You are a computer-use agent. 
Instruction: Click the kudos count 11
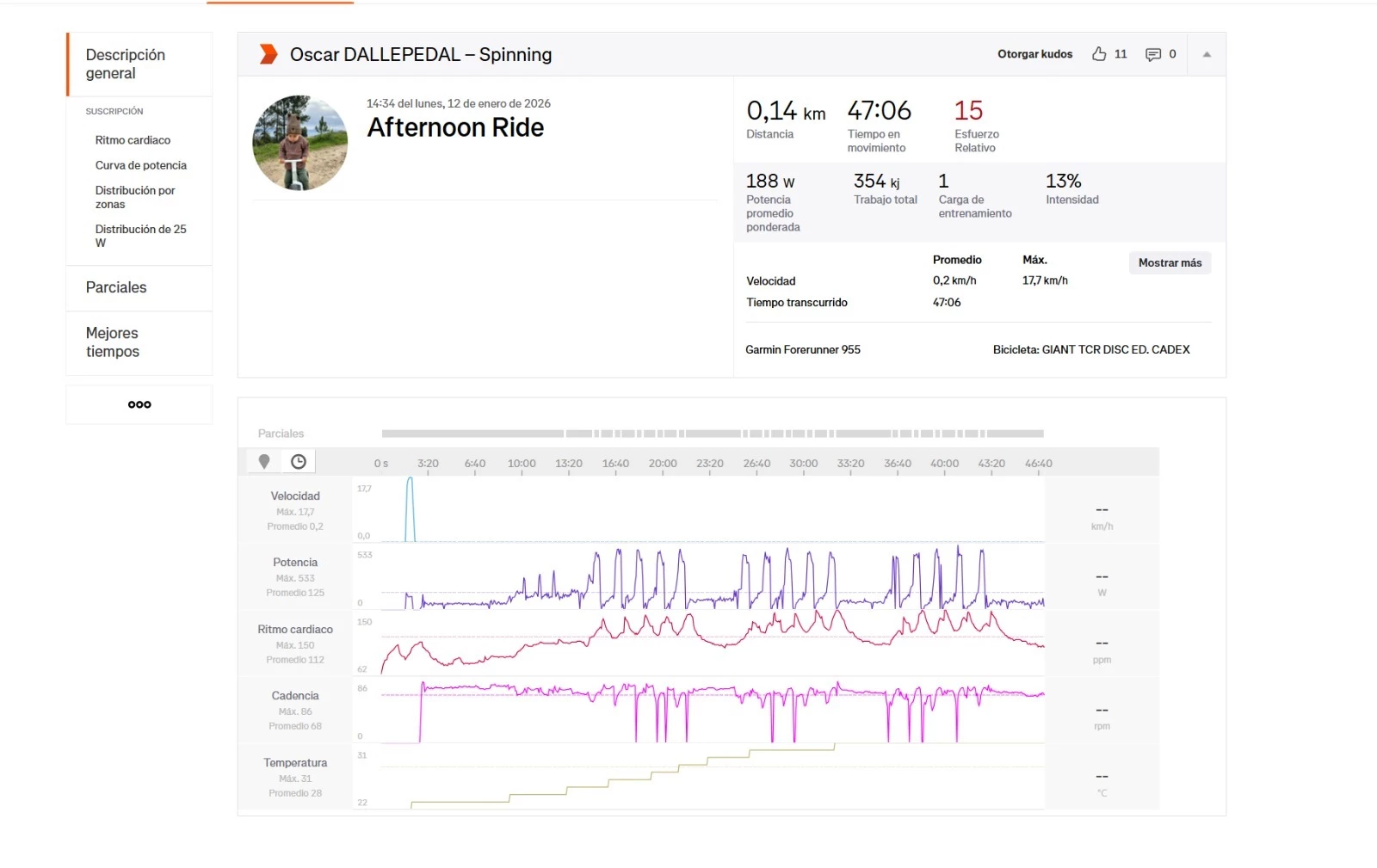pyautogui.click(x=1121, y=54)
